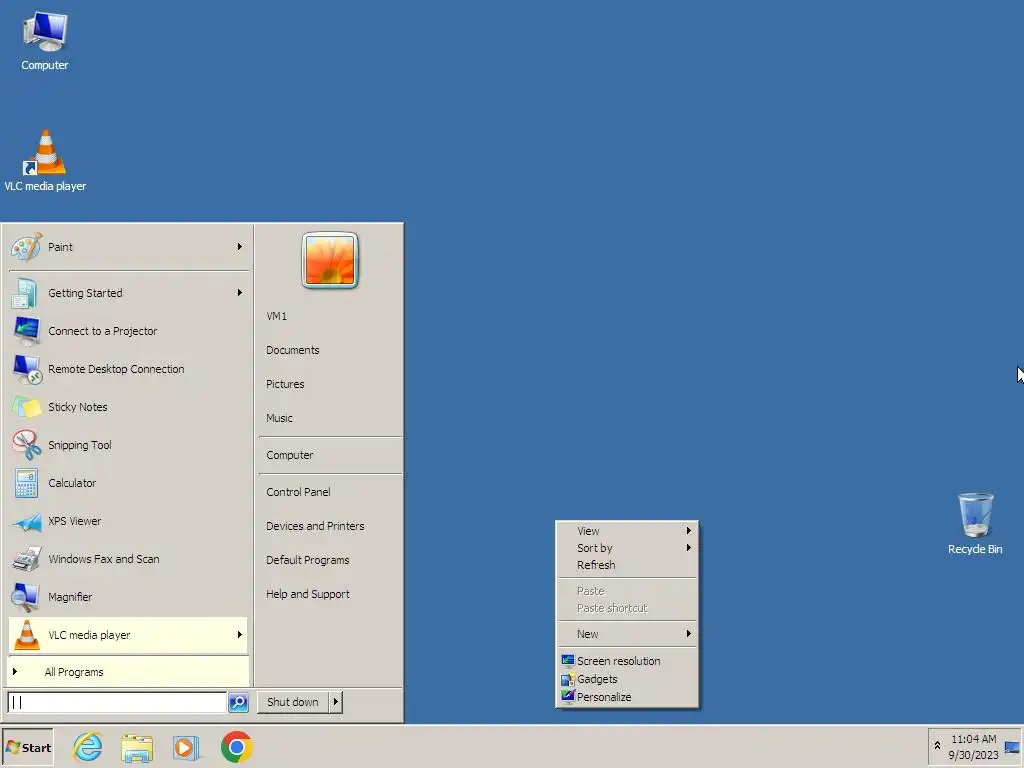Viewport: 1024px width, 768px height.
Task: Expand Paint recent files arrow
Action: click(240, 247)
